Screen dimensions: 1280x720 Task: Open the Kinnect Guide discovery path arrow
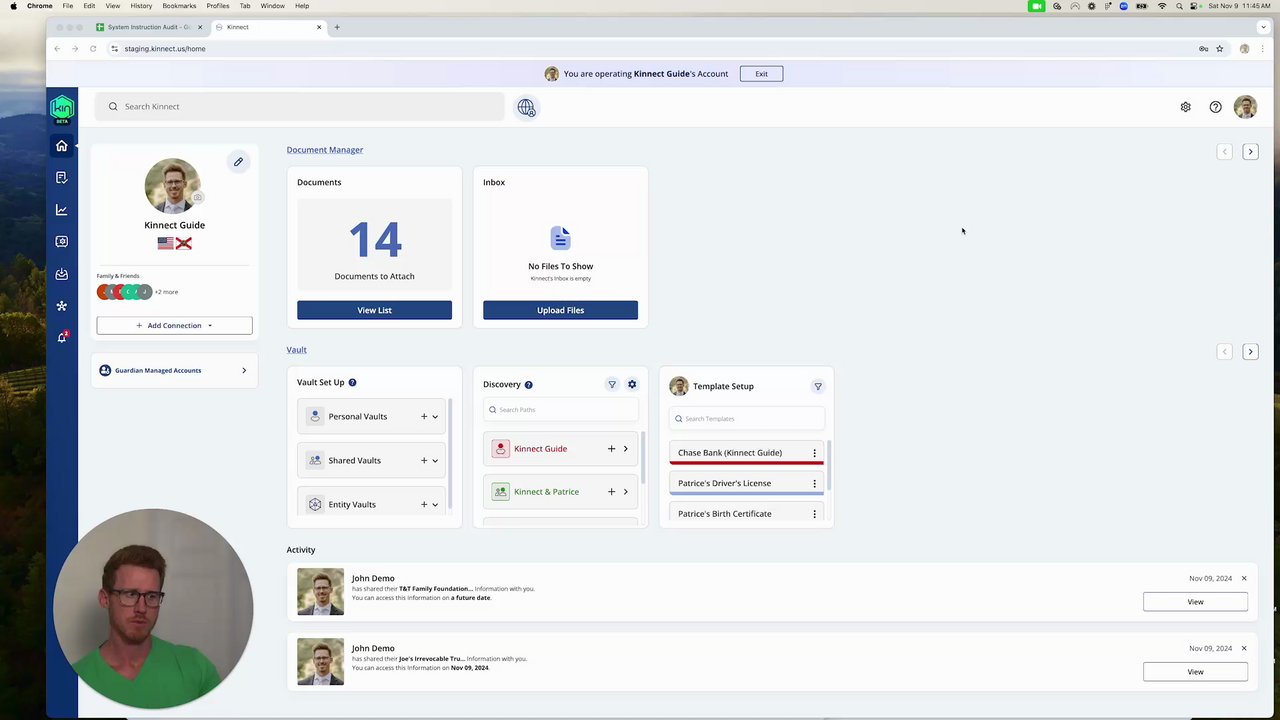626,449
